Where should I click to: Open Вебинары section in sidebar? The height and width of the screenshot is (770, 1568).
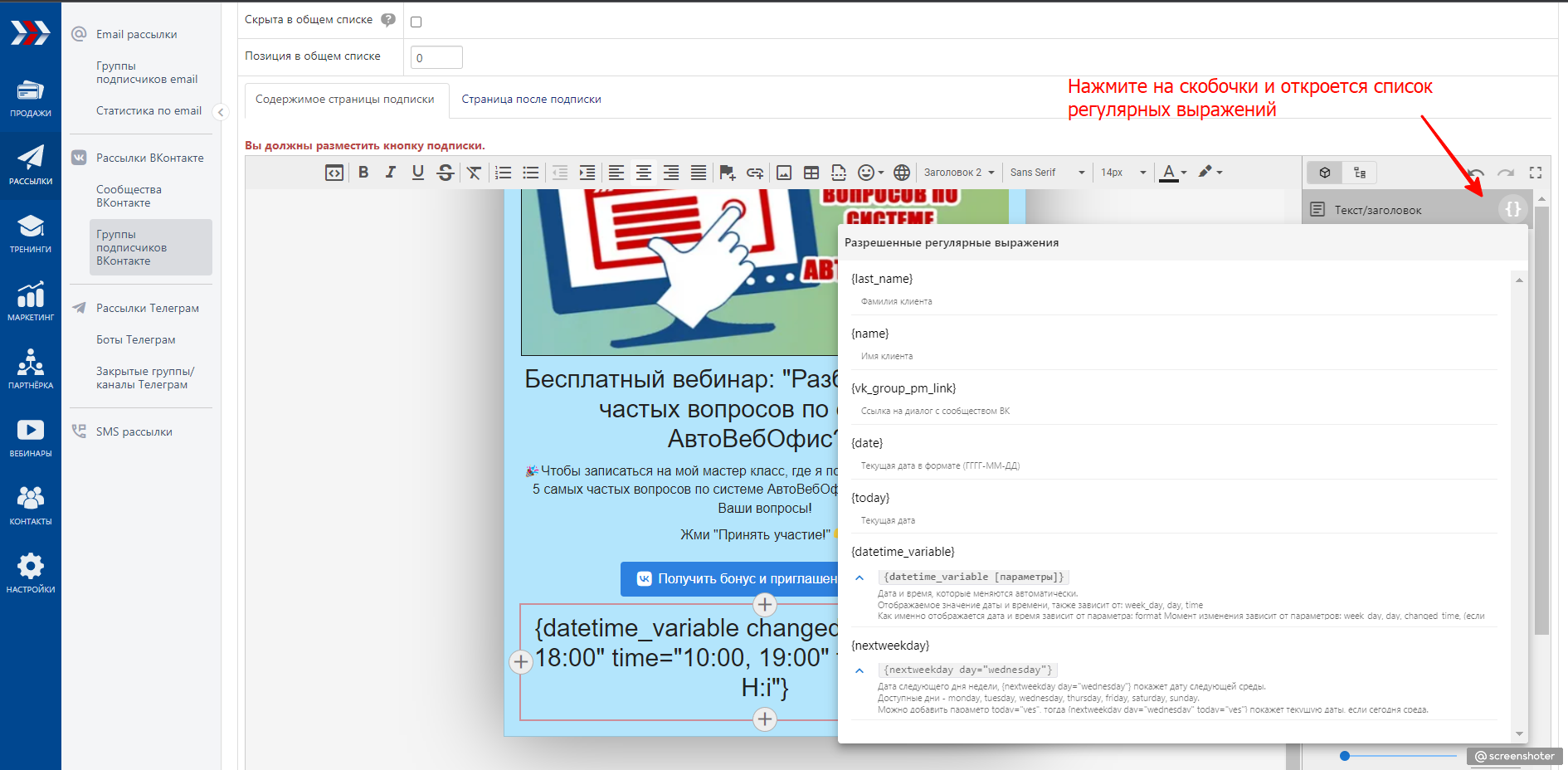(x=31, y=438)
